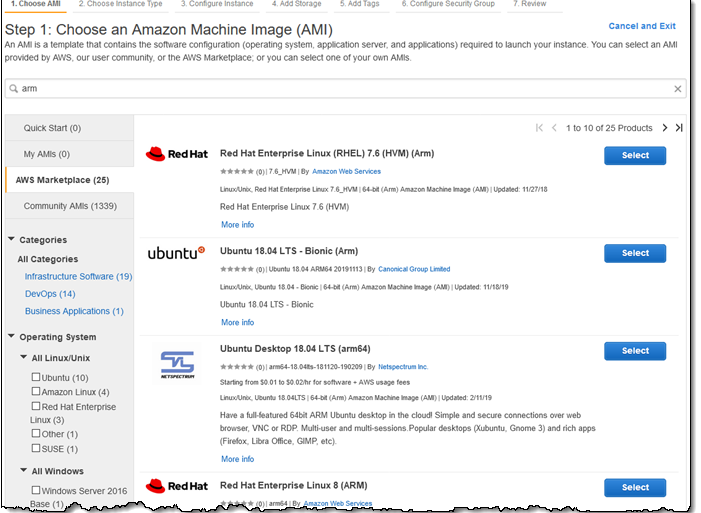This screenshot has height=513, width=701.
Task: Clear the 'arm' search text
Action: 677,89
